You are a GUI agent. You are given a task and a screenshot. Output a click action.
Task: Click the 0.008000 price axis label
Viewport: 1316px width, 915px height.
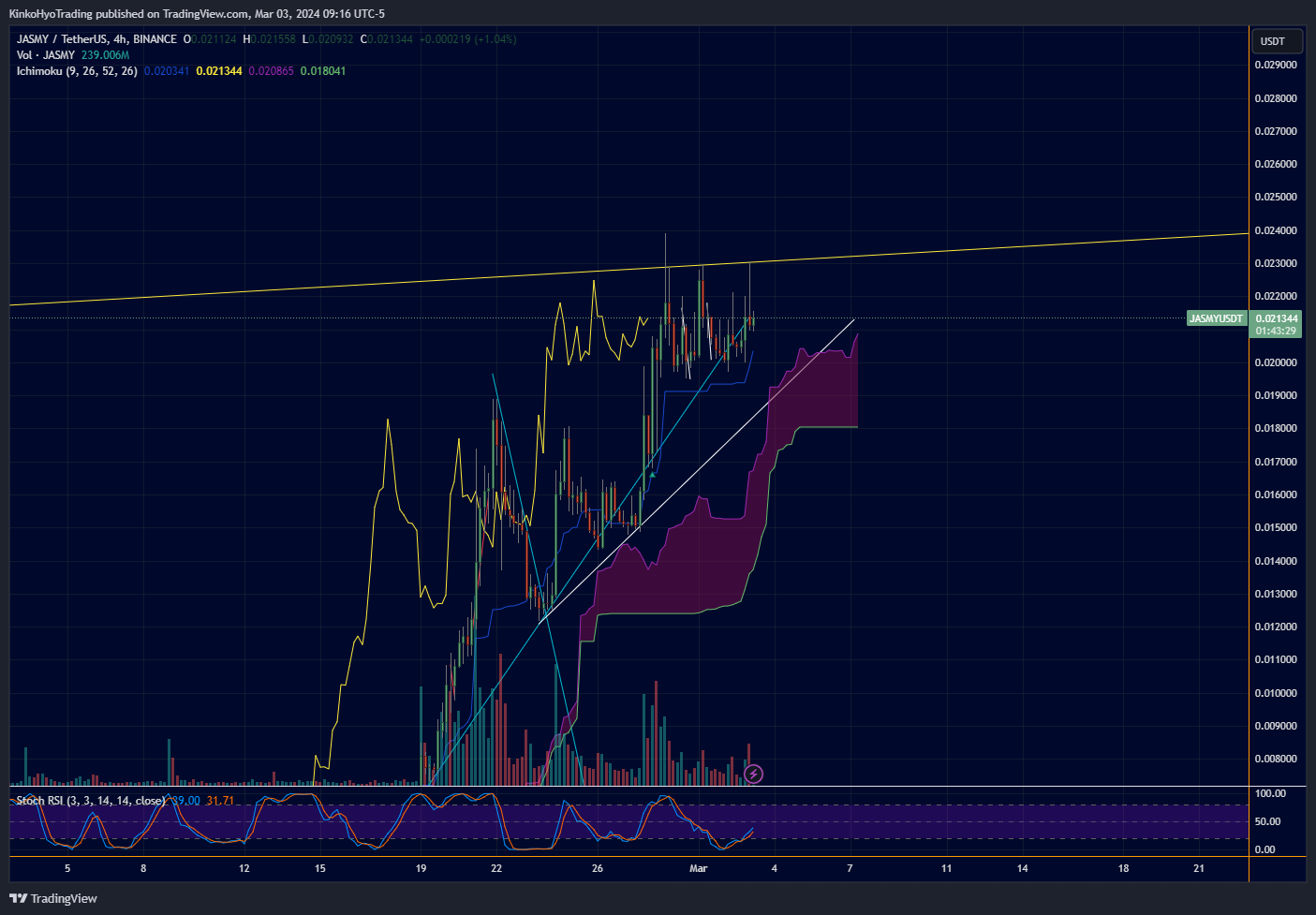coord(1276,760)
